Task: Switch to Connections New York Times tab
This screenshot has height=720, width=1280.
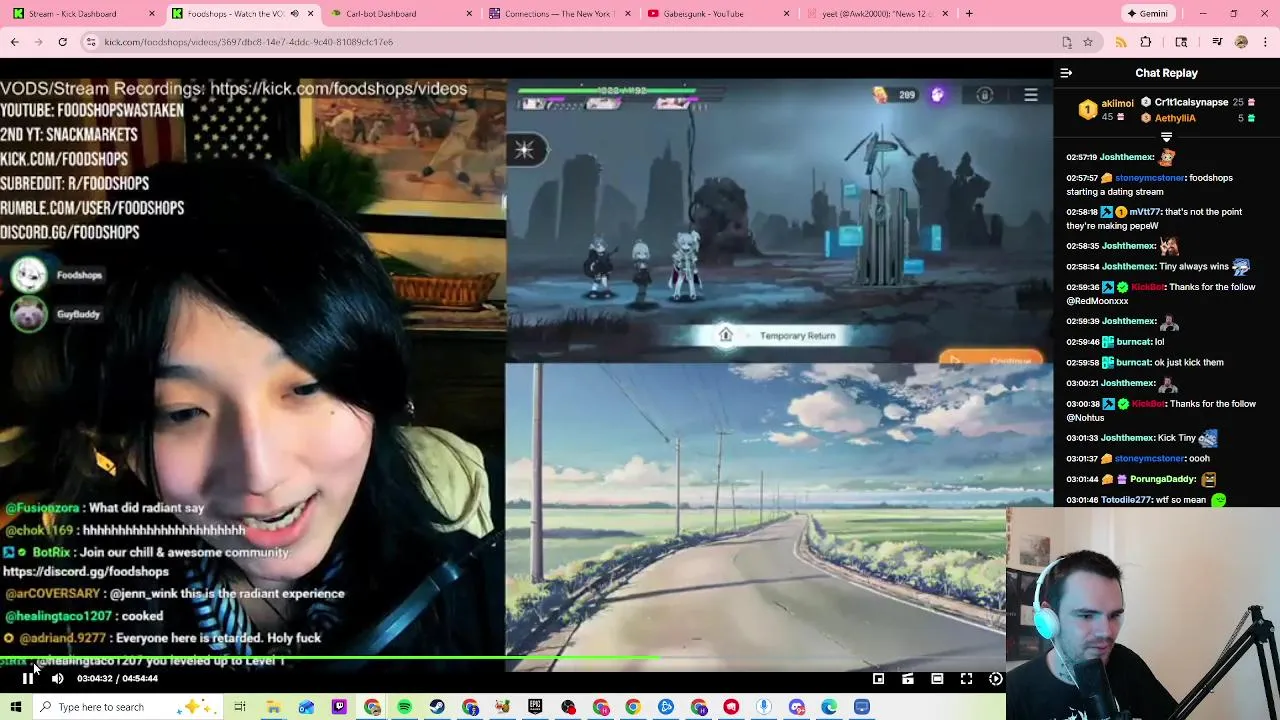Action: pos(560,14)
